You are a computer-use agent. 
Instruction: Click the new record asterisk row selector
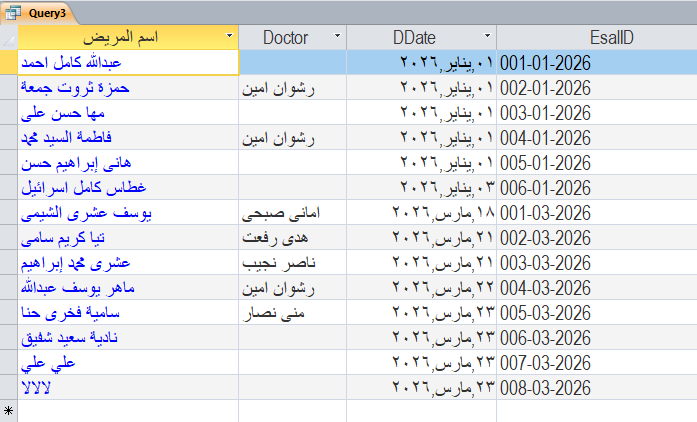[x=9, y=411]
